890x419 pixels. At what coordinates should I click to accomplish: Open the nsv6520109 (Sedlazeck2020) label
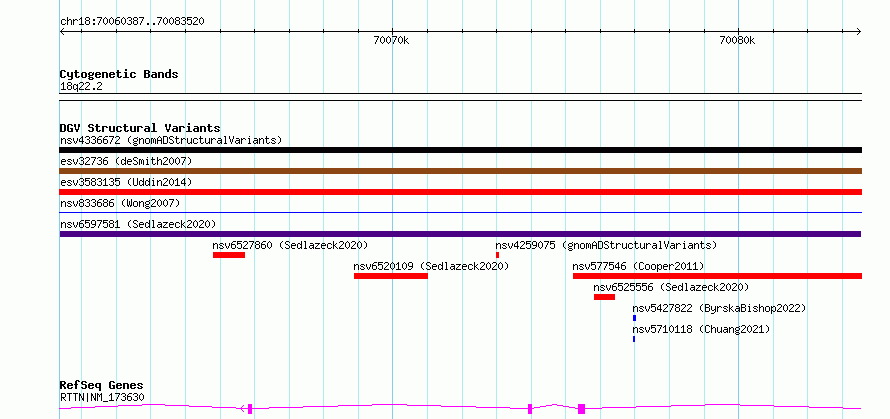[431, 266]
